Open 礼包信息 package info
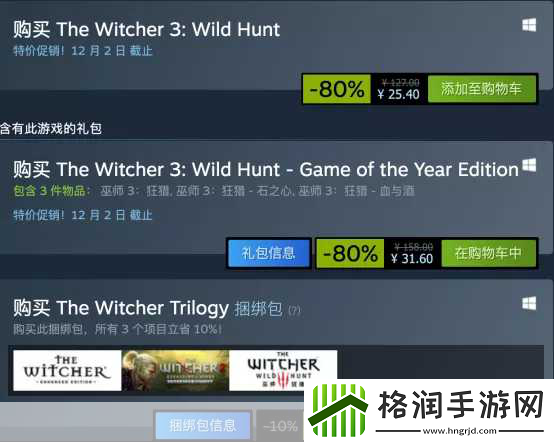The image size is (554, 442). (x=269, y=253)
